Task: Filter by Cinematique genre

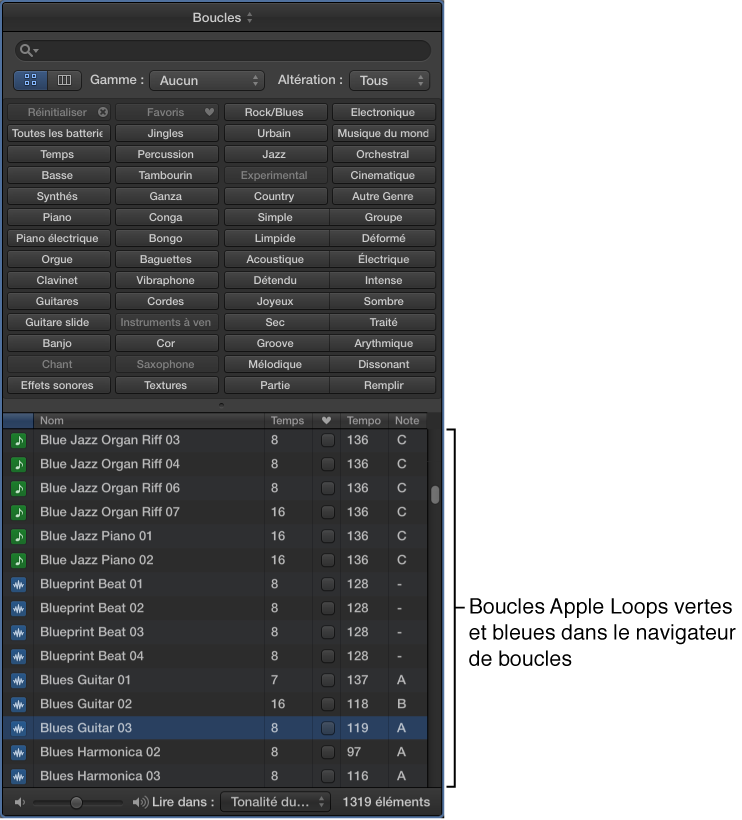Action: point(384,175)
